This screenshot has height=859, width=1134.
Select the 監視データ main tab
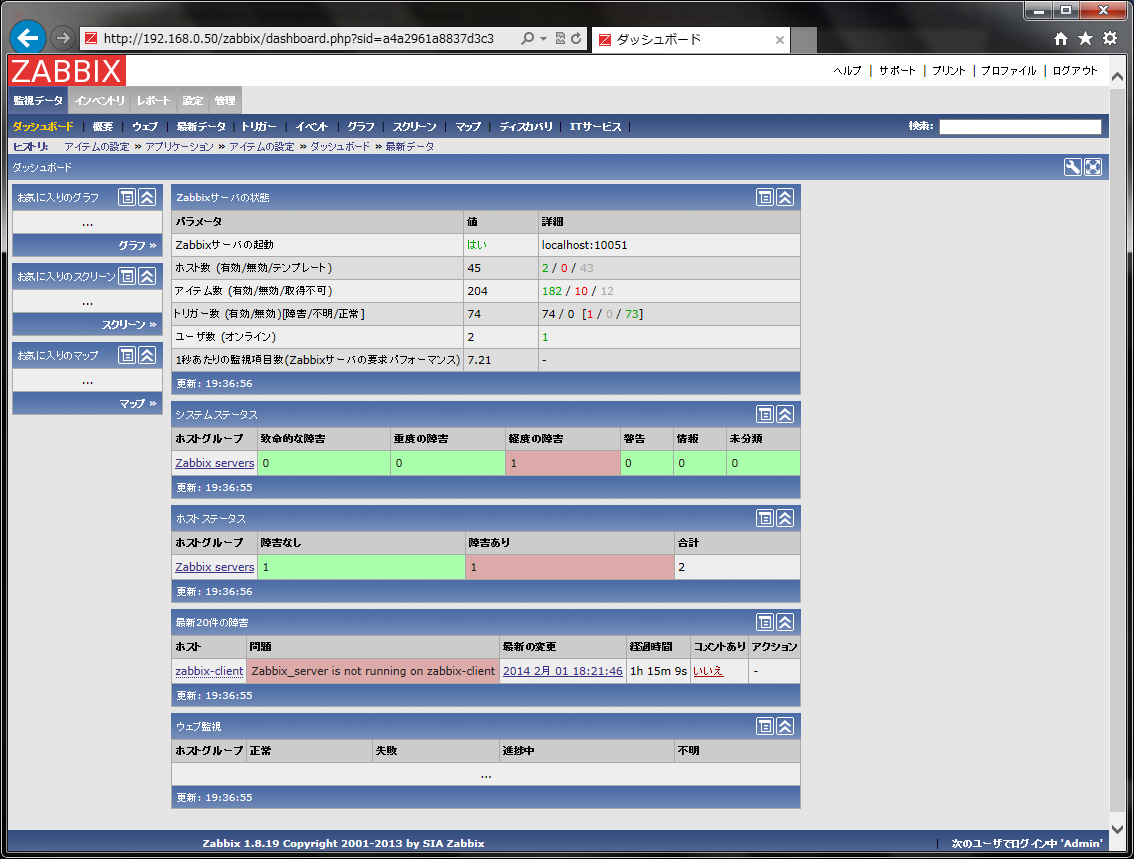38,101
